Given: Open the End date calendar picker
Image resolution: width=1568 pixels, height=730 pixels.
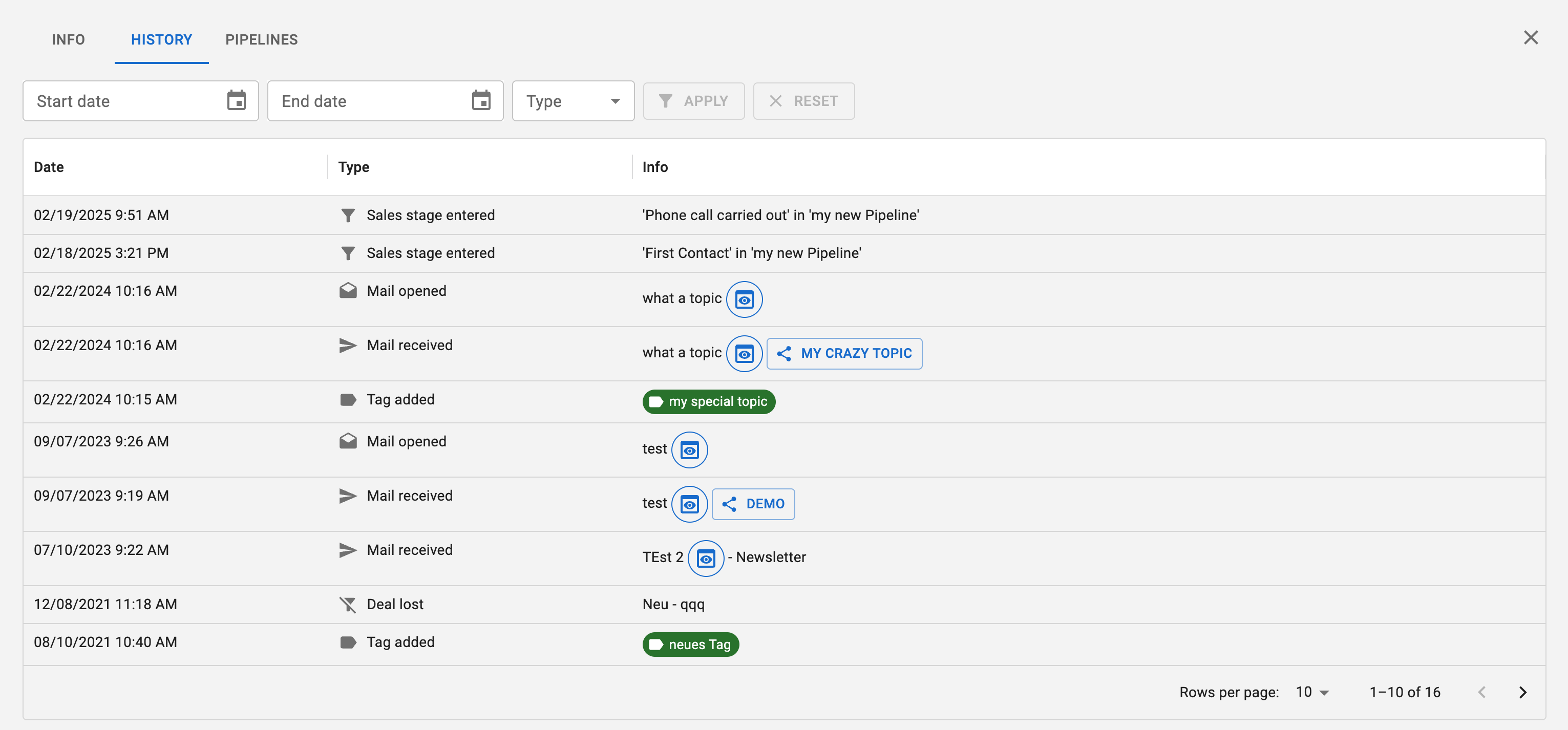Looking at the screenshot, I should pos(481,100).
